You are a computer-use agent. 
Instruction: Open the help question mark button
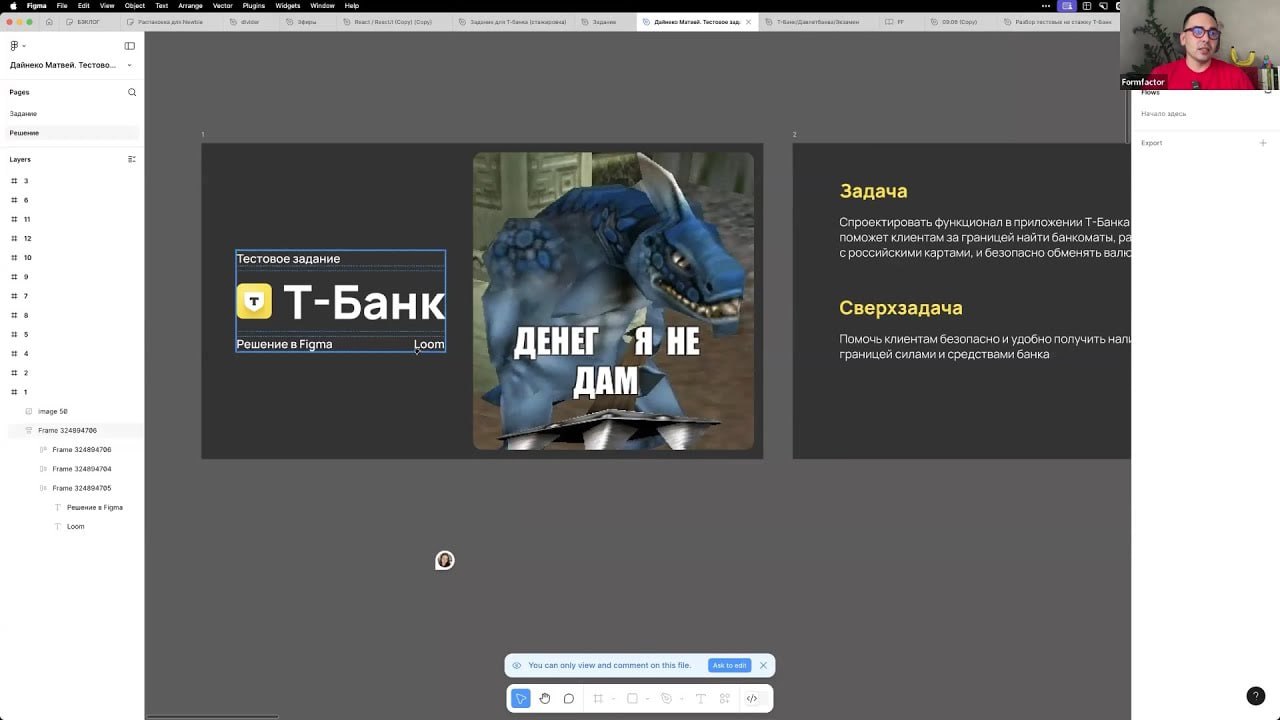[1256, 696]
